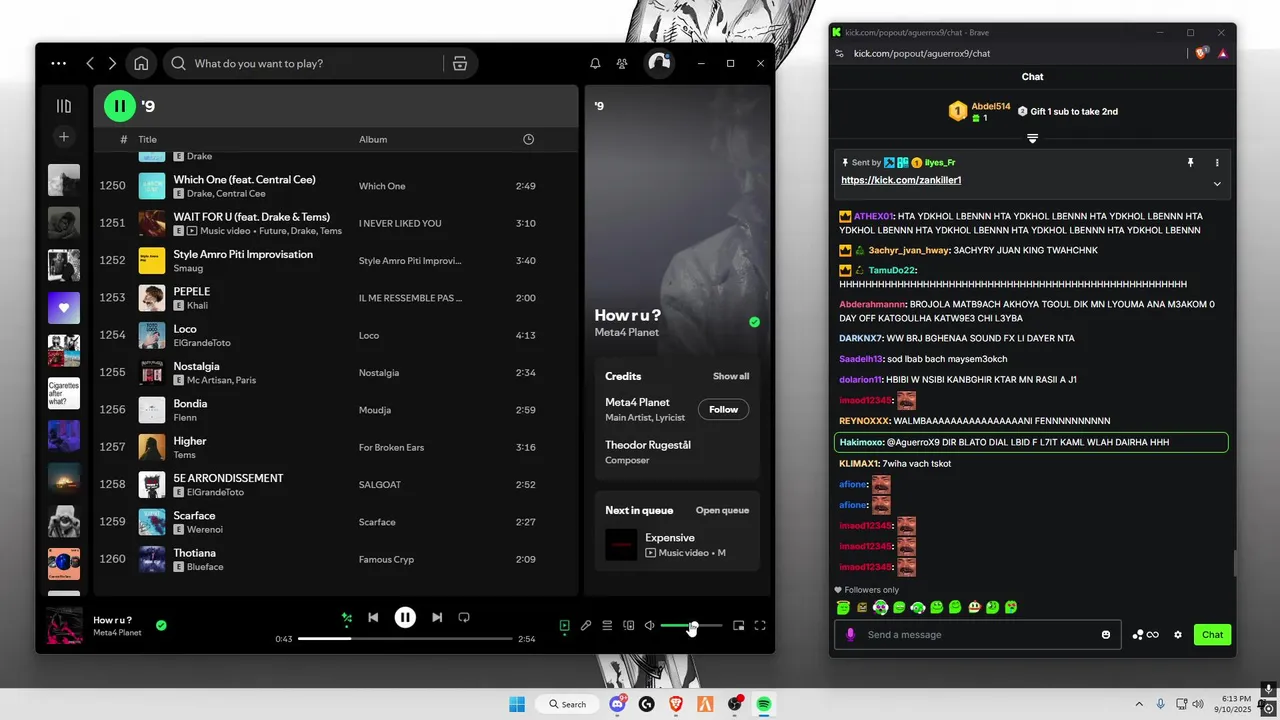Open pinned message three-dot options
The image size is (1280, 720).
pos(1217,162)
